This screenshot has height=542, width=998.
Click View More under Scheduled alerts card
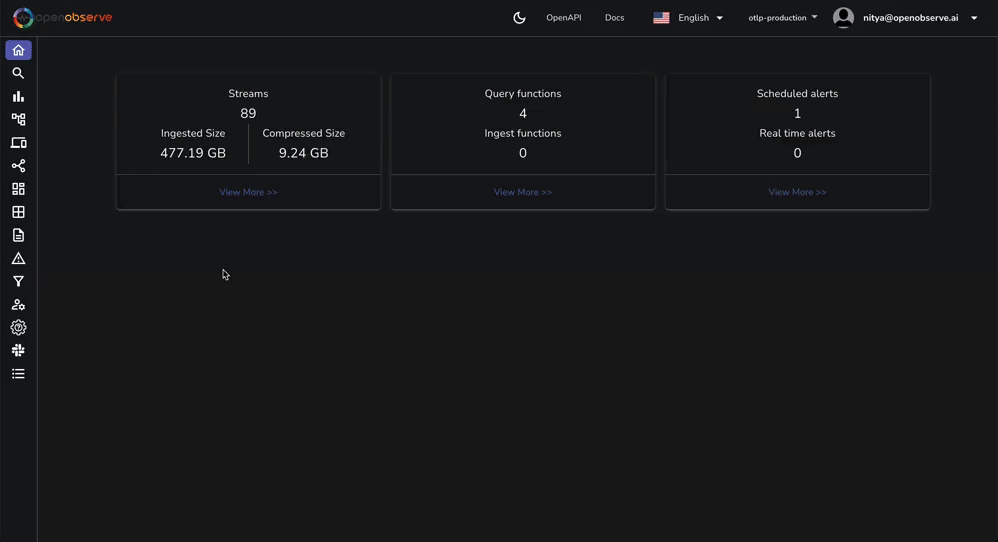(x=797, y=192)
